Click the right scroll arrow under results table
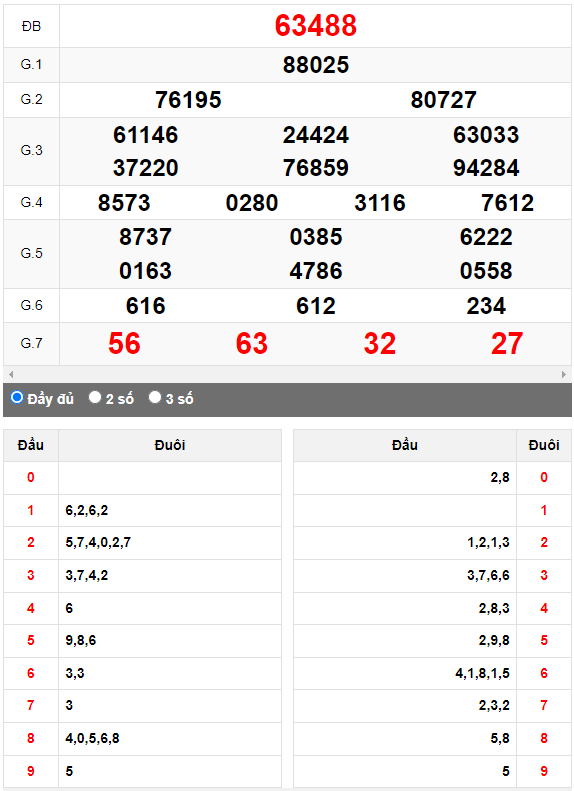The width and height of the screenshot is (574, 791). pyautogui.click(x=564, y=374)
